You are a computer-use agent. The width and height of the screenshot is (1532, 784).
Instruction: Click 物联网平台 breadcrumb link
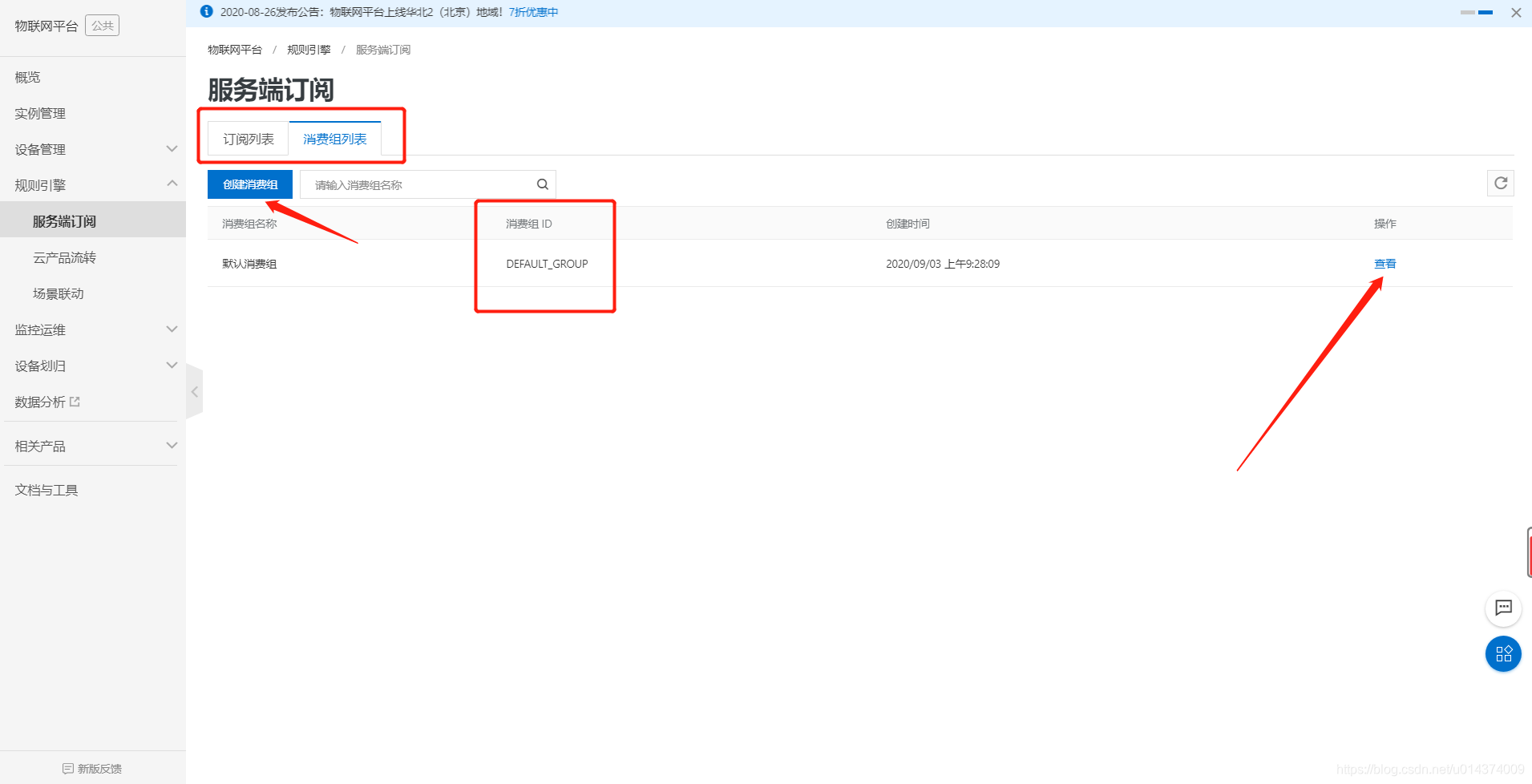[235, 50]
